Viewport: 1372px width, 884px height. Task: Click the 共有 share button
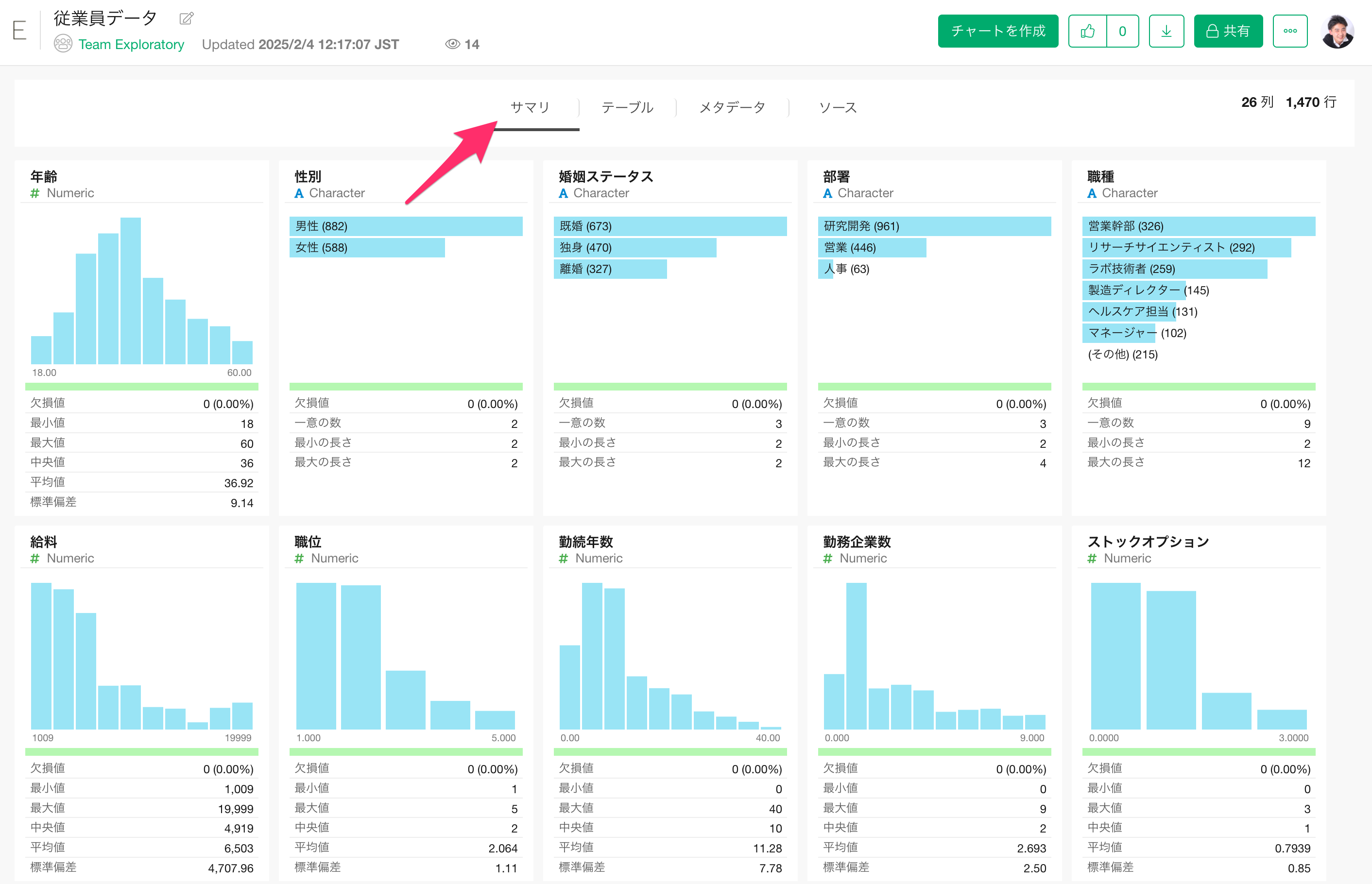pos(1228,31)
